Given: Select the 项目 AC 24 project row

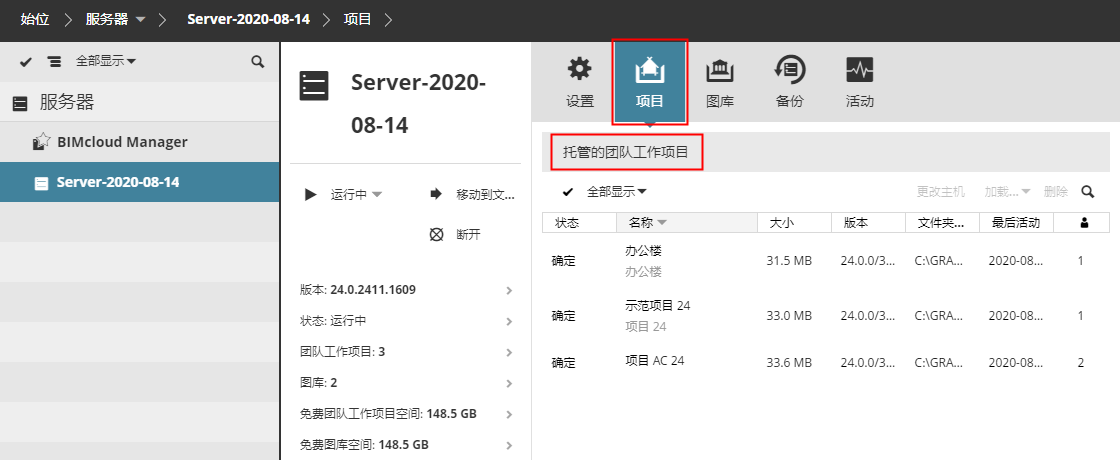Looking at the screenshot, I should point(826,362).
